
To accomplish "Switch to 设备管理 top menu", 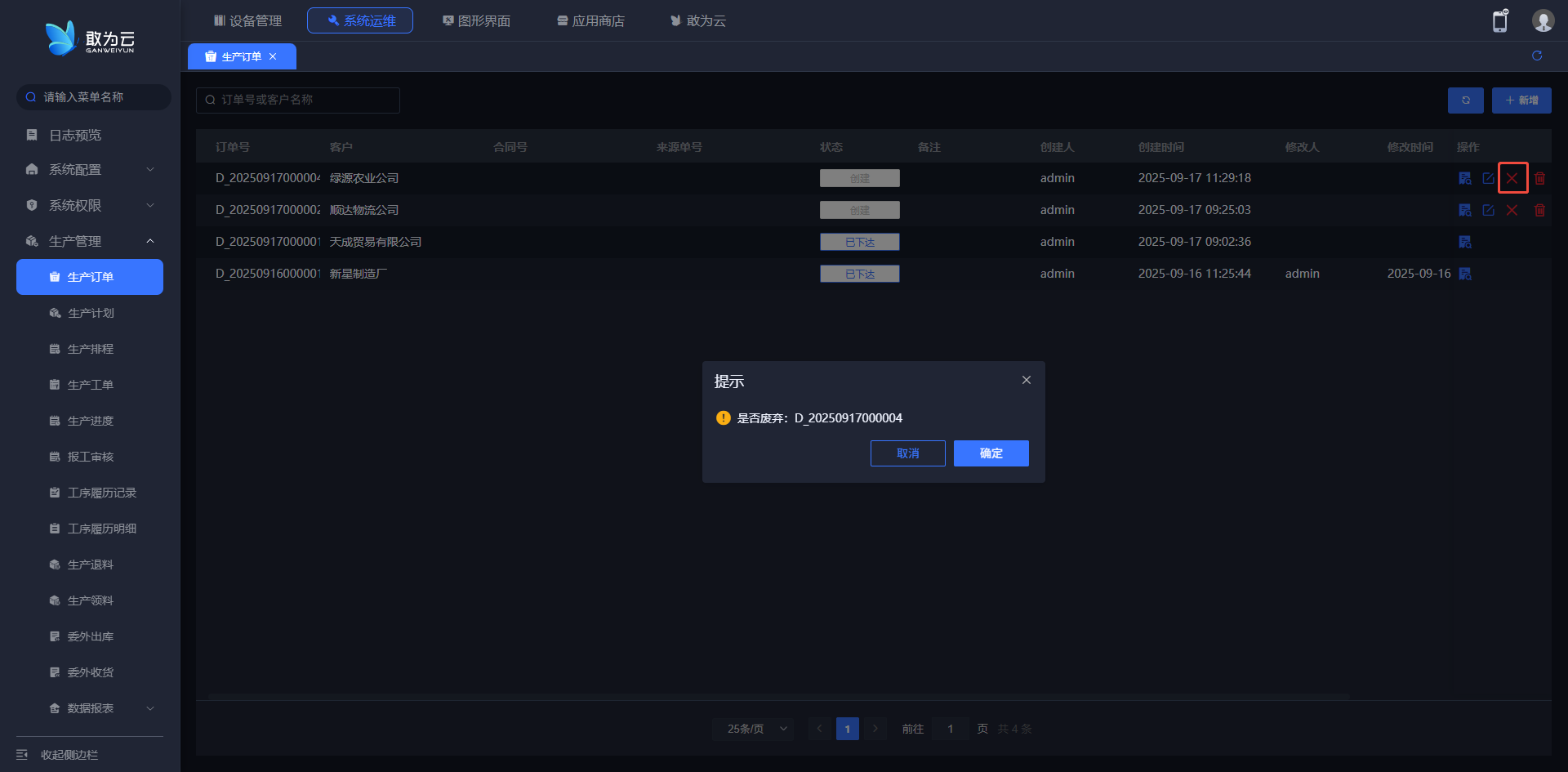I will (x=247, y=20).
